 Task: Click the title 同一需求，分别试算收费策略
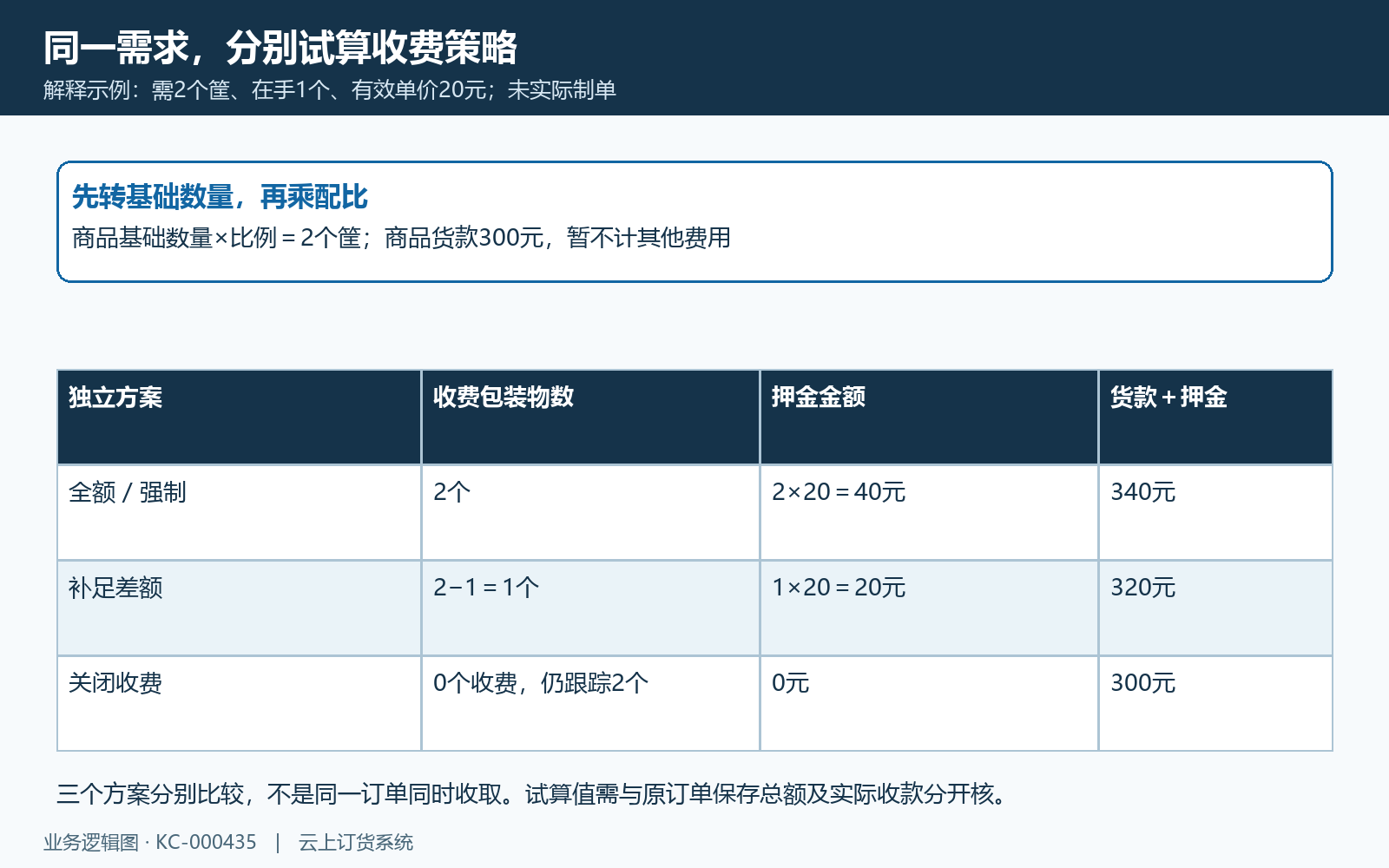(280, 48)
